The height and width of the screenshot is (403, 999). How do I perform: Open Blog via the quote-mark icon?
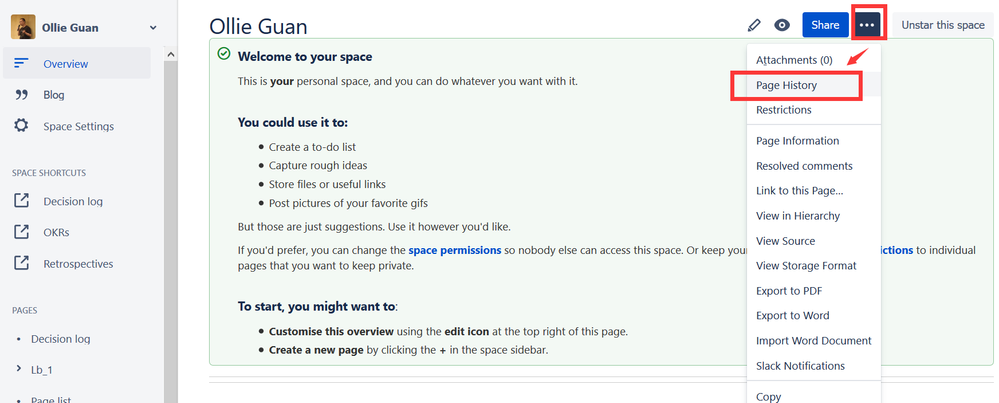click(x=22, y=94)
